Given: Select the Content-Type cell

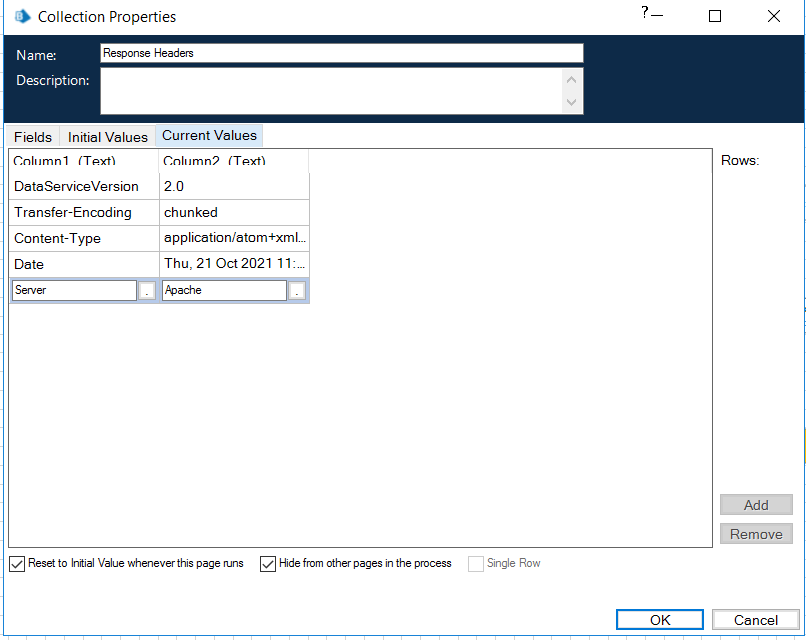Looking at the screenshot, I should 84,239.
